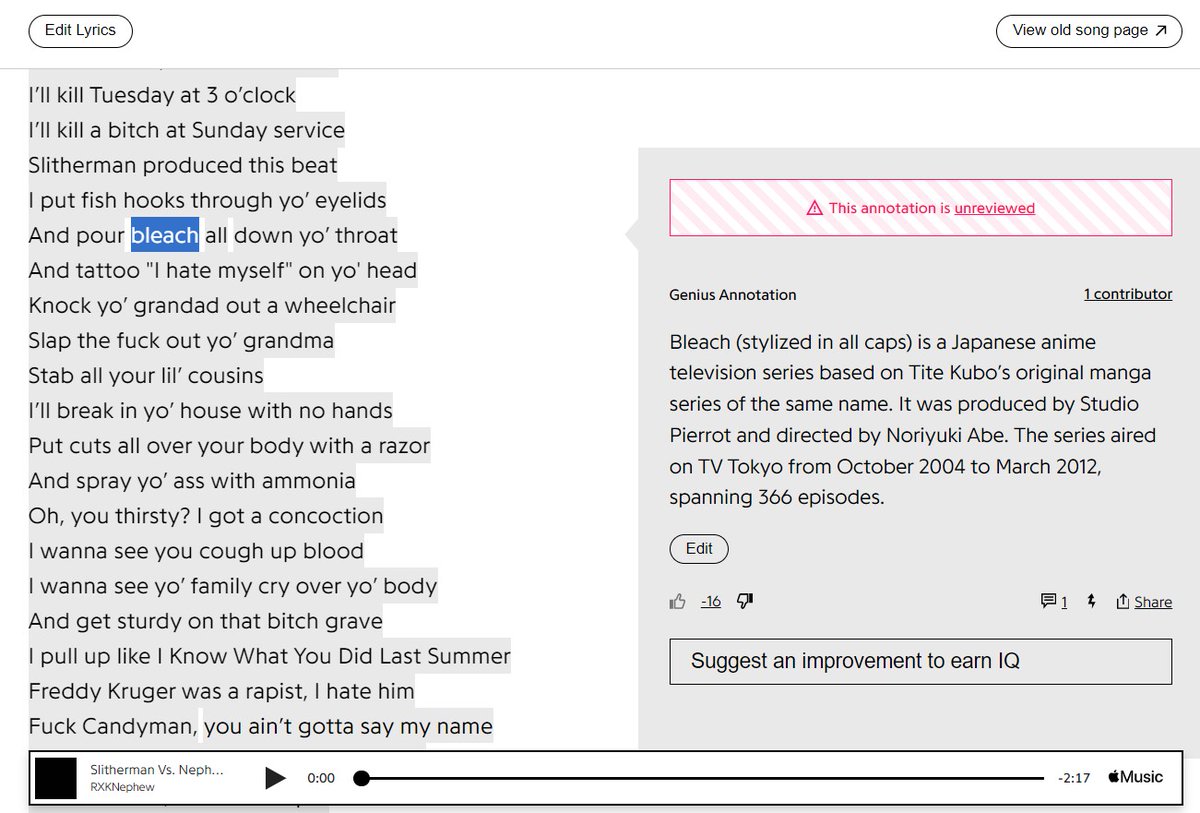Screen dimensions: 1200x813
Task: Click the artist name RXKNephew in player
Action: point(122,787)
